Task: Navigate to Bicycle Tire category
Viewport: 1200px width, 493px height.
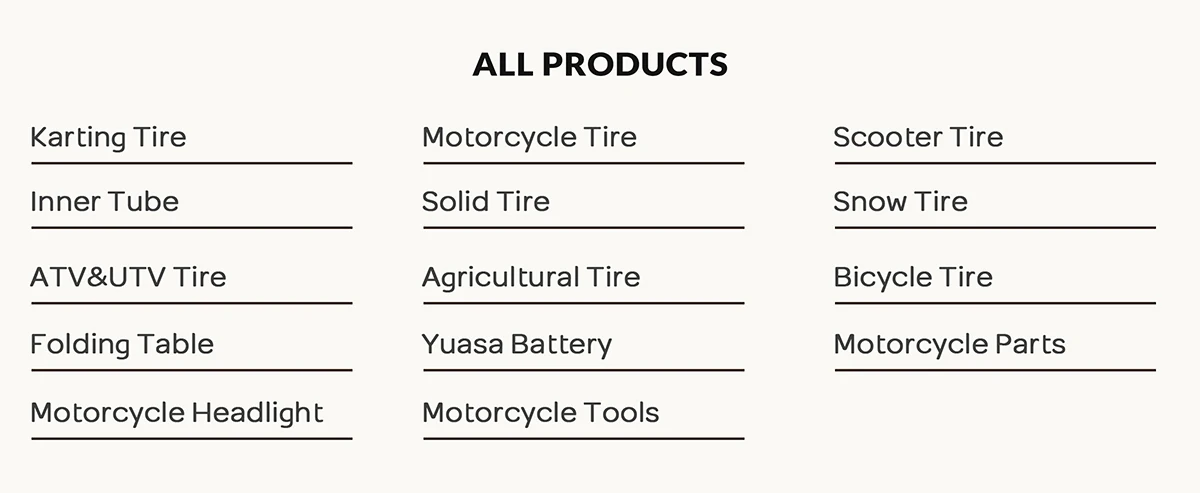Action: pos(912,277)
